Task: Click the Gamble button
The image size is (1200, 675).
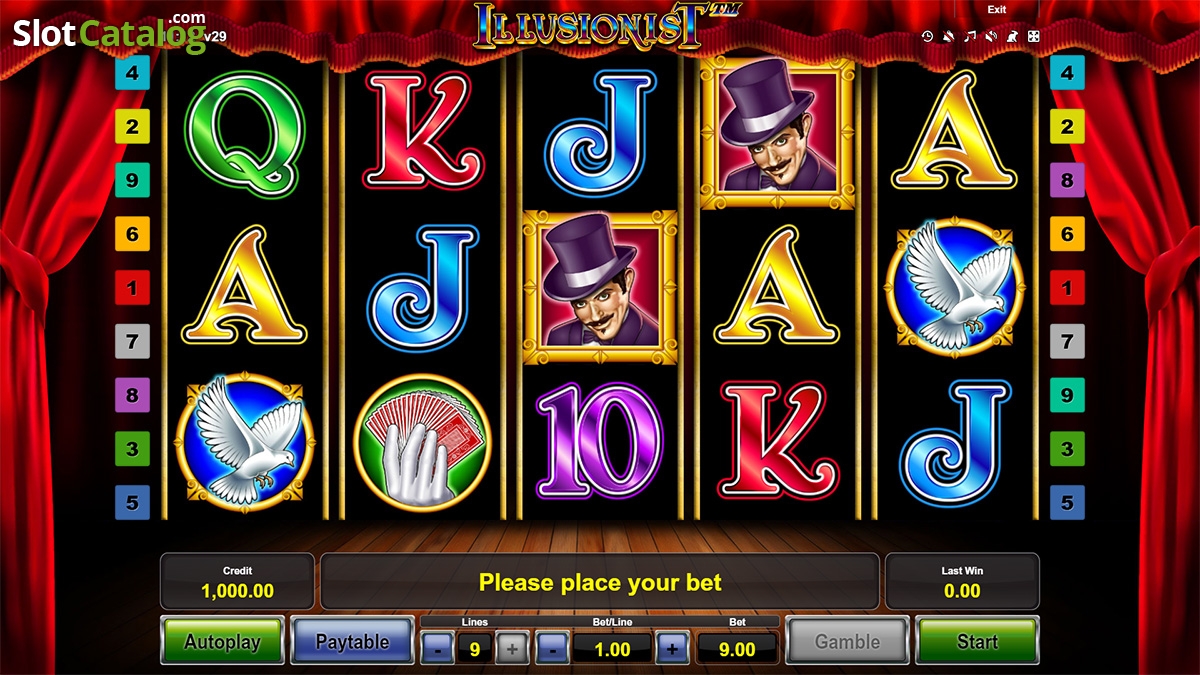Action: (x=847, y=641)
